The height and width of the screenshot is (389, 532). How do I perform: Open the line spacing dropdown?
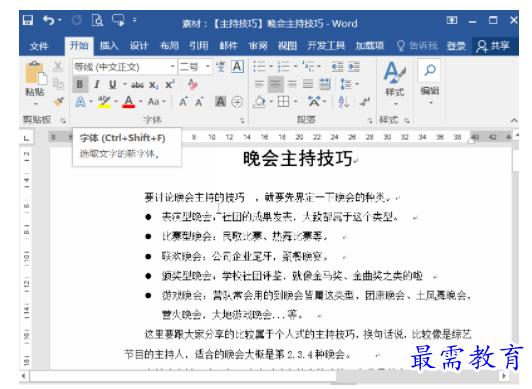(x=349, y=84)
